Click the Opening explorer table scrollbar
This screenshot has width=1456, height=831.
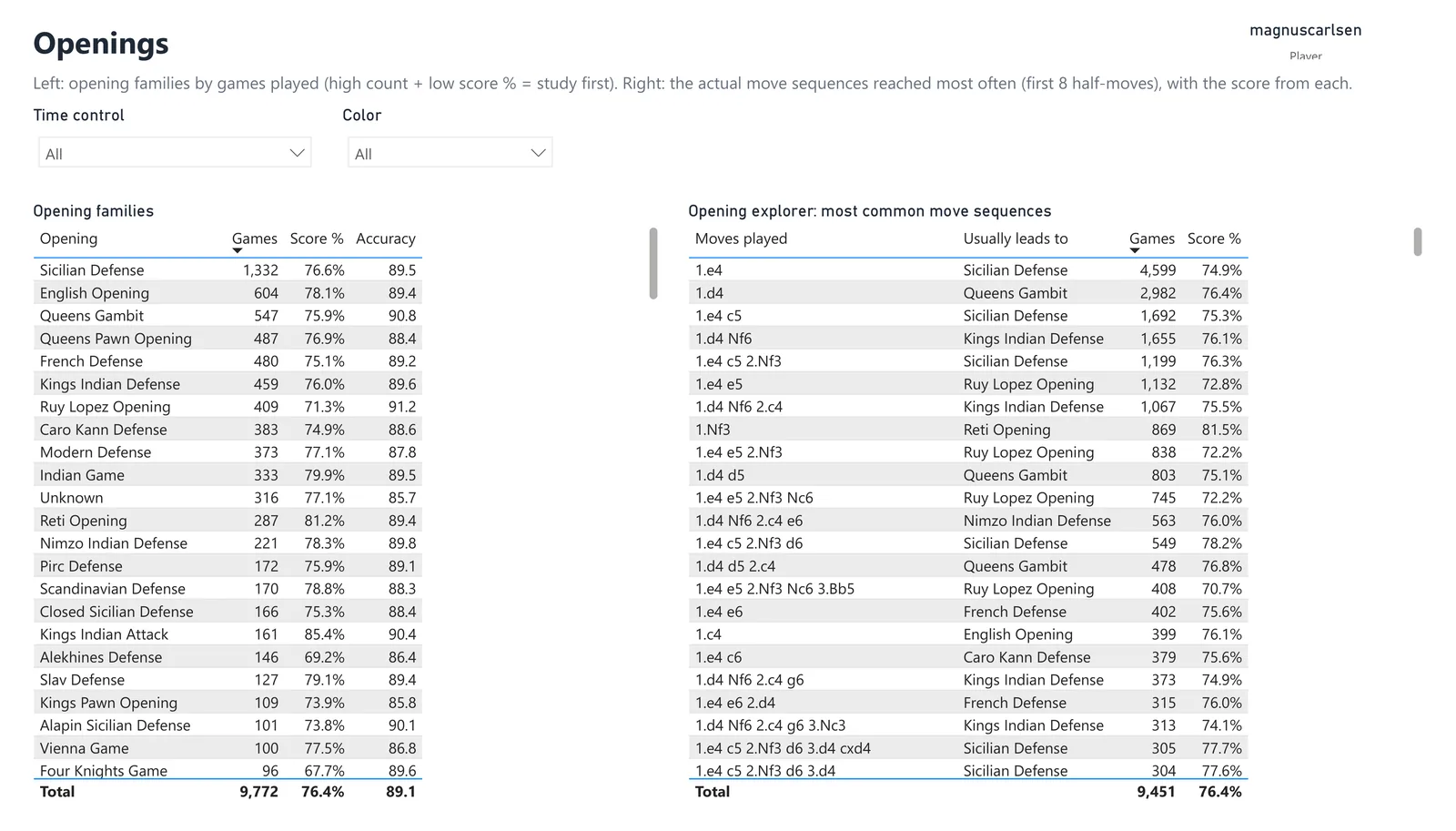1418,242
